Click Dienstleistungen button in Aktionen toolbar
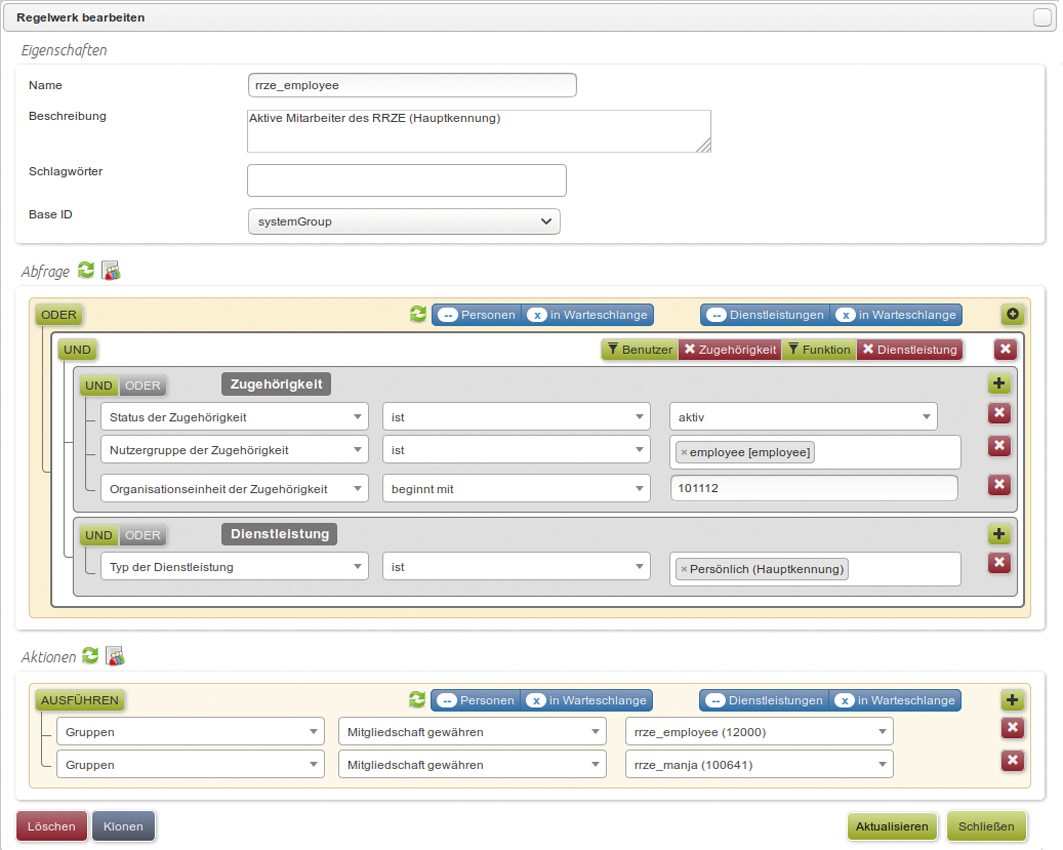This screenshot has width=1063, height=850. 764,700
